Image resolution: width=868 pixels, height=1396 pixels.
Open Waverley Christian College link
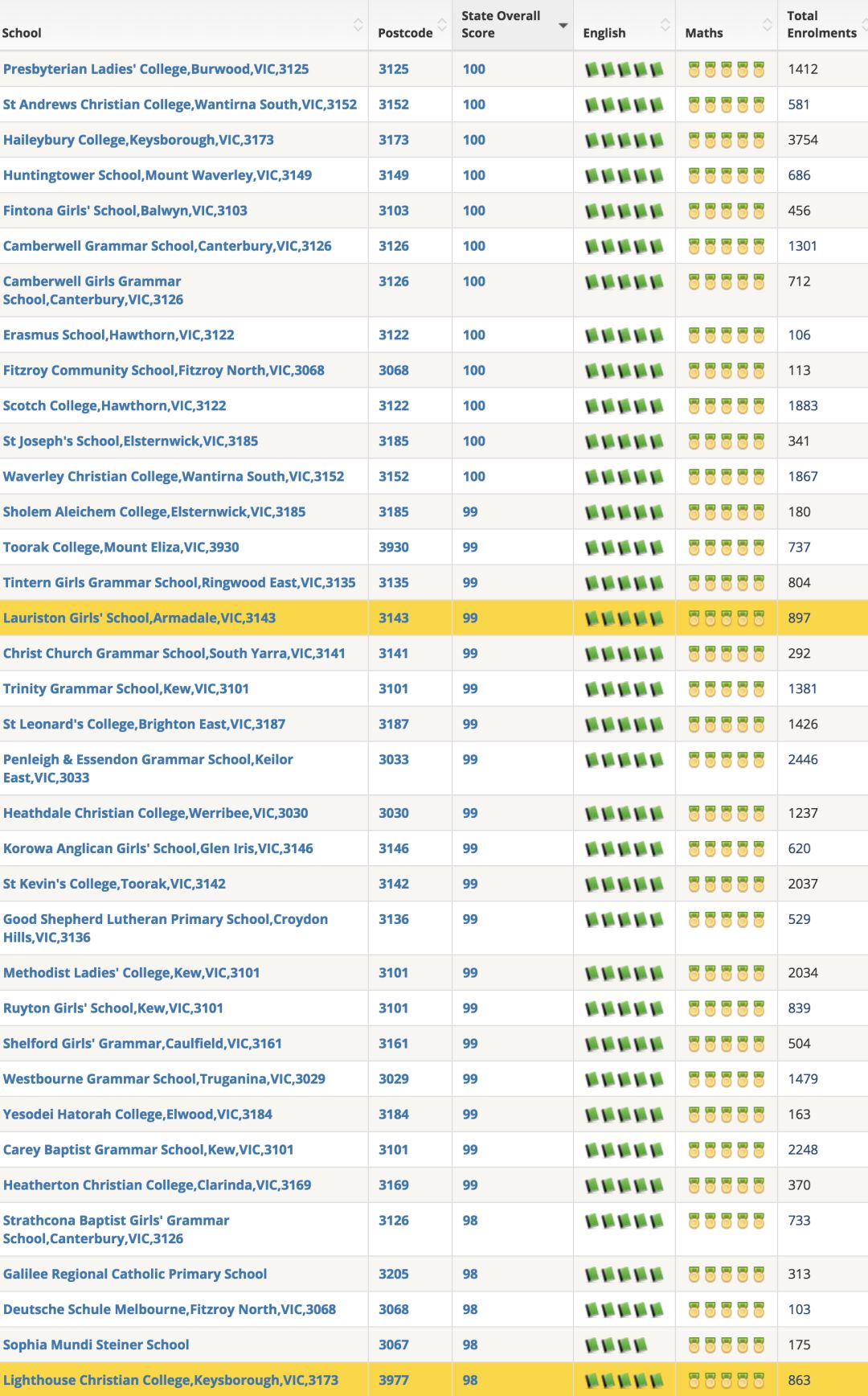tap(174, 476)
